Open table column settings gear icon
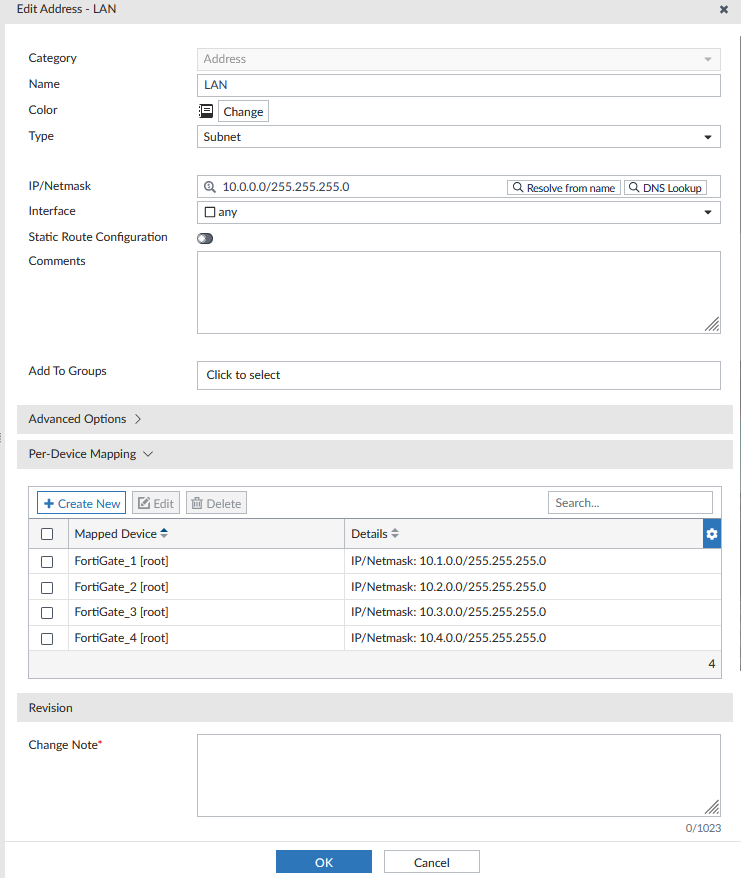The image size is (741, 878). pyautogui.click(x=712, y=534)
